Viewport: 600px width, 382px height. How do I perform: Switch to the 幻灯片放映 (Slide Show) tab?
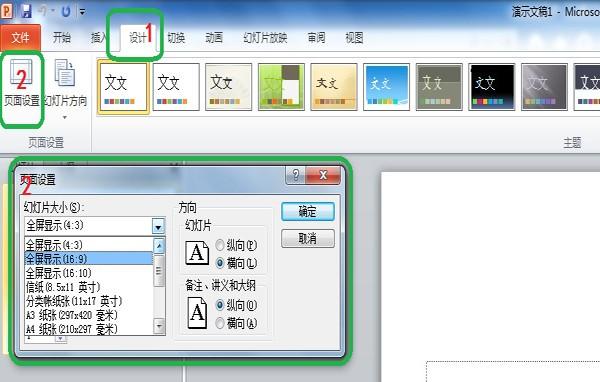tap(265, 38)
